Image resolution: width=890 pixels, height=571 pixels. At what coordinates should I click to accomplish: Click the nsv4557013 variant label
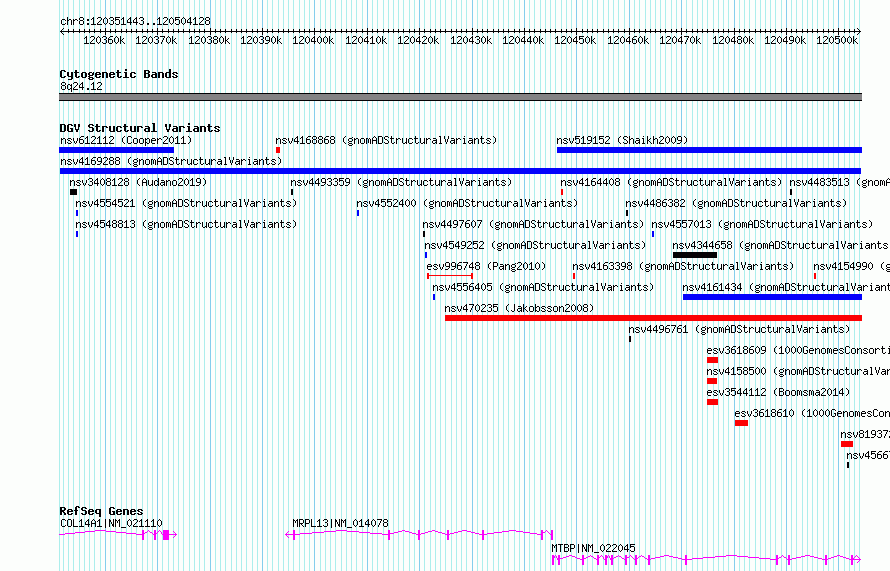pyautogui.click(x=762, y=224)
